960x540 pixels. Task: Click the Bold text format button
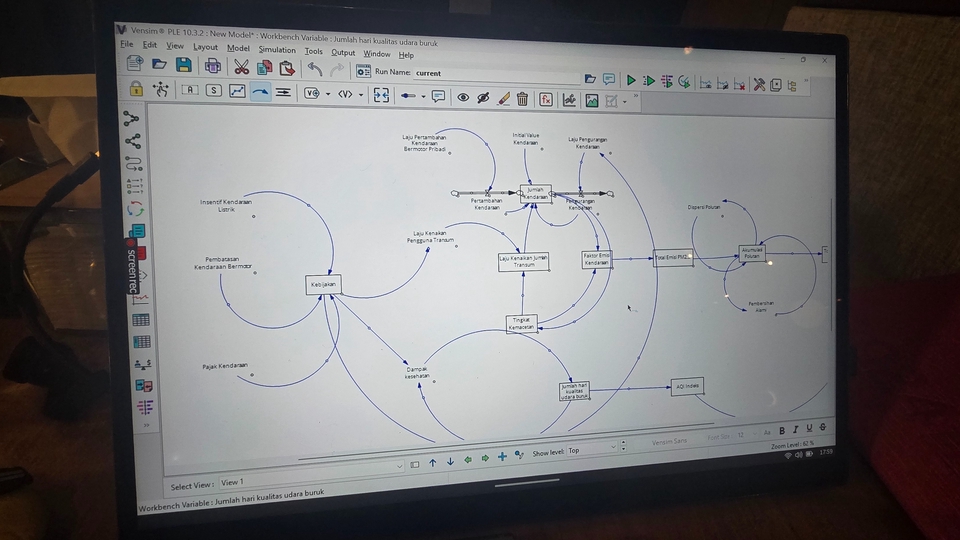click(782, 430)
